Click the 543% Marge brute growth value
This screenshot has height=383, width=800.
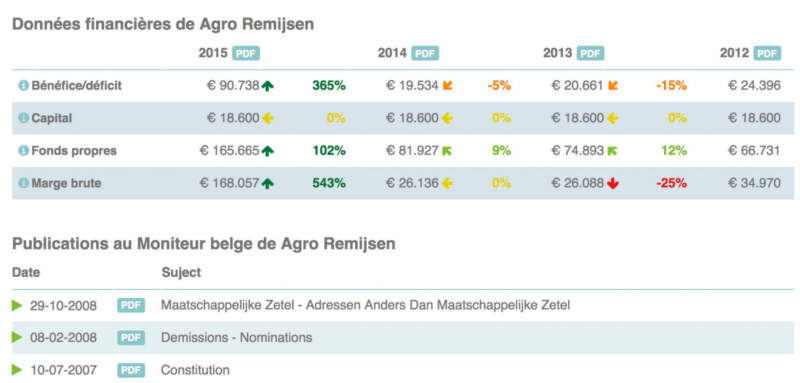coord(329,183)
